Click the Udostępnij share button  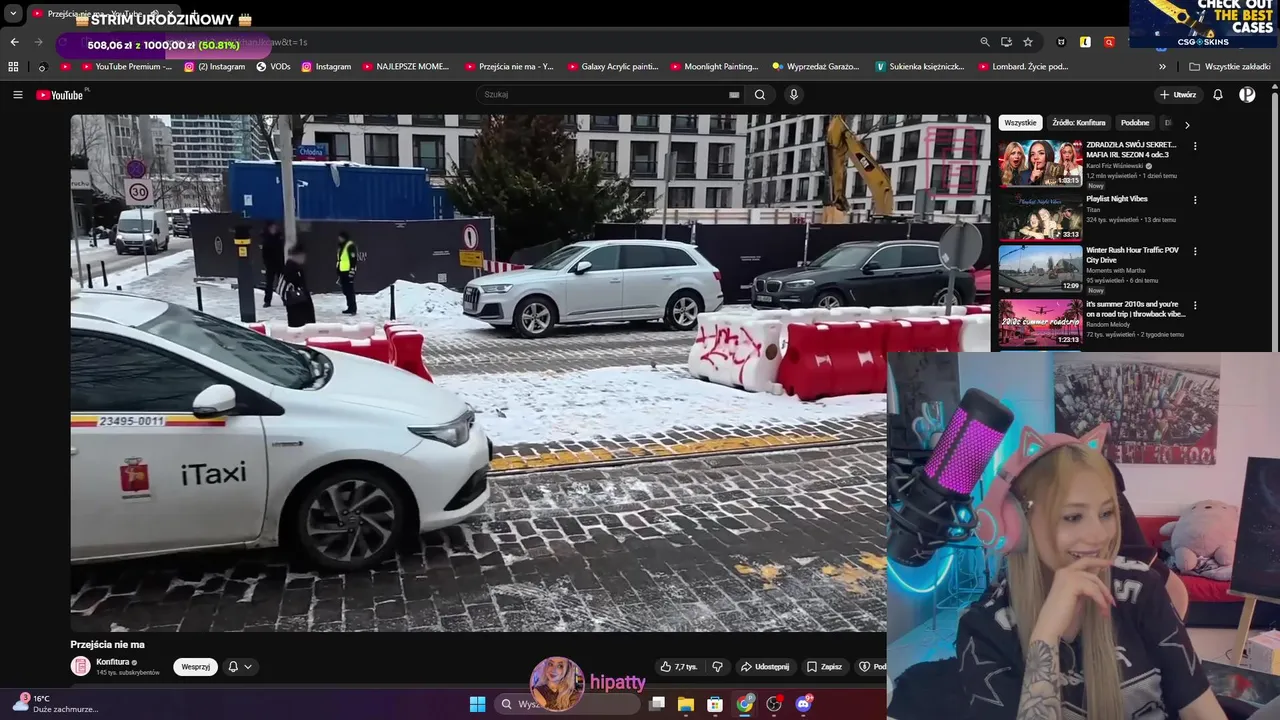764,667
